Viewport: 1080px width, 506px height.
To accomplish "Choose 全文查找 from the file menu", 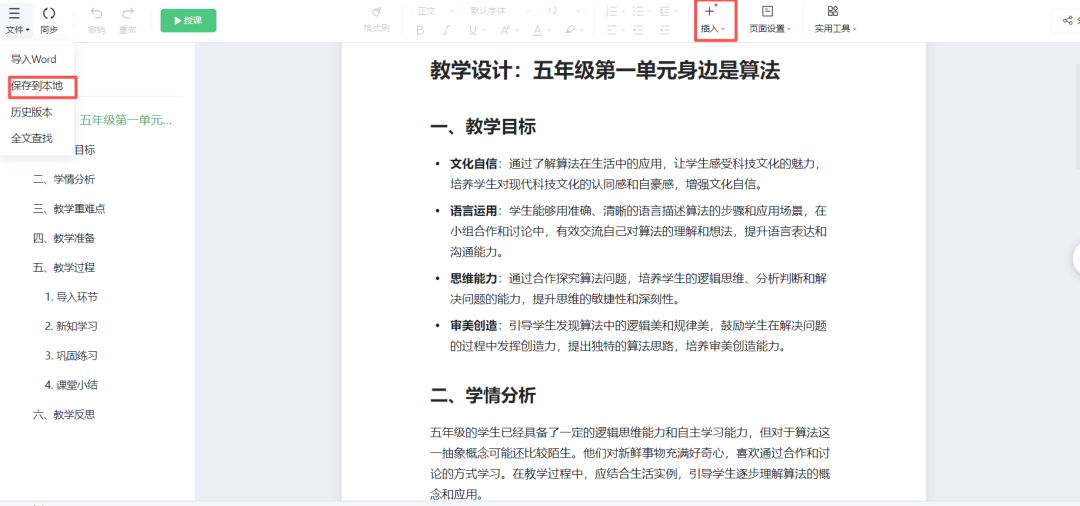I will click(x=32, y=138).
